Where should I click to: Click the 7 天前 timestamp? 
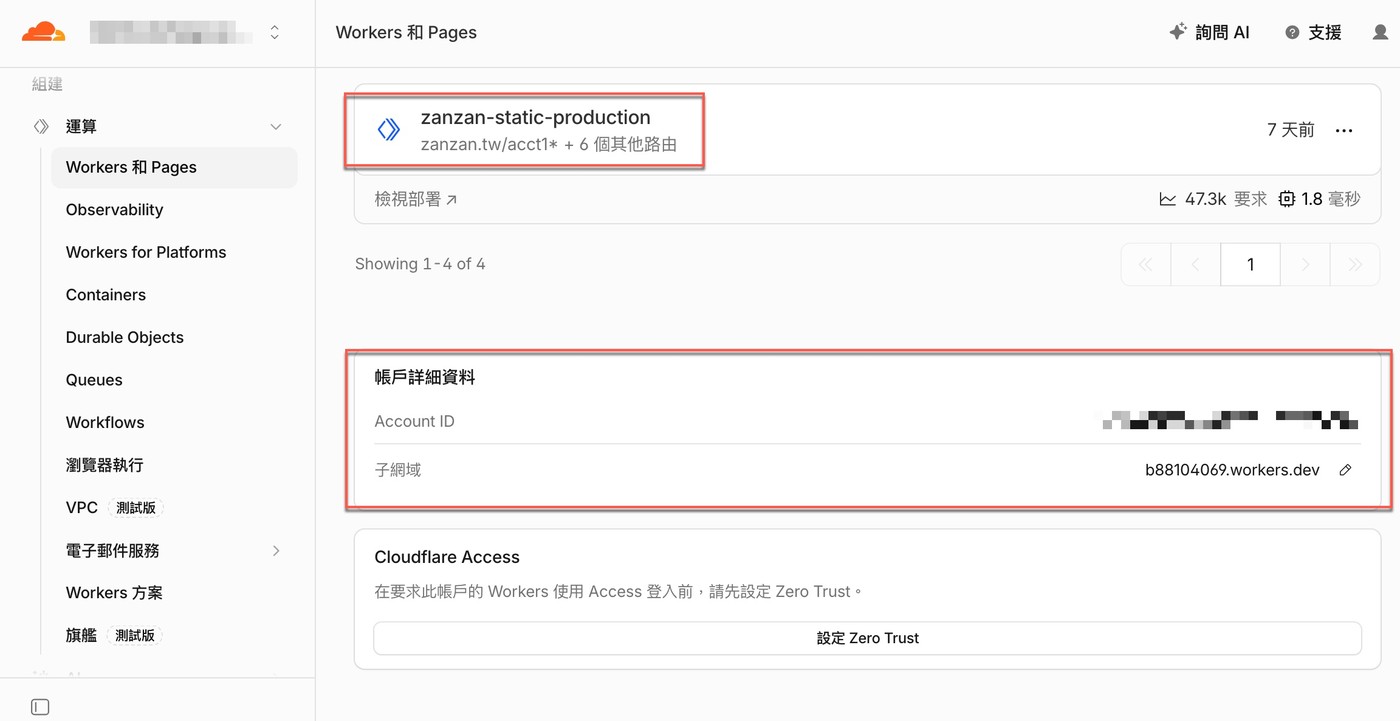pyautogui.click(x=1291, y=130)
